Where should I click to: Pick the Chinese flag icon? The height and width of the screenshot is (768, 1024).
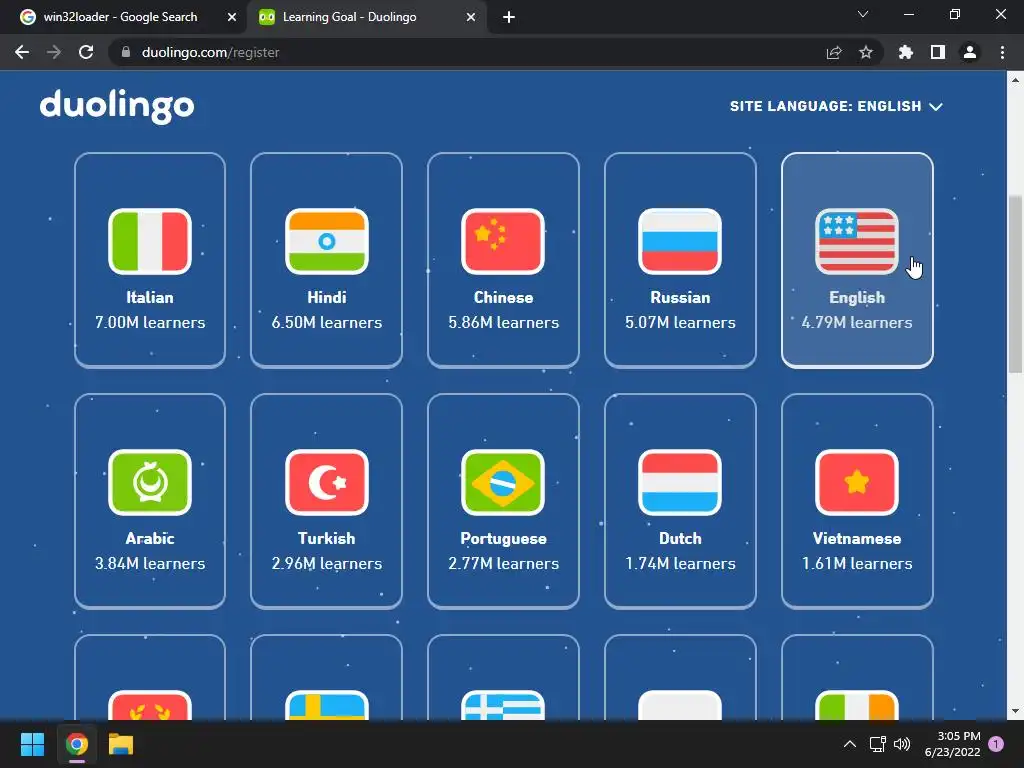click(503, 242)
